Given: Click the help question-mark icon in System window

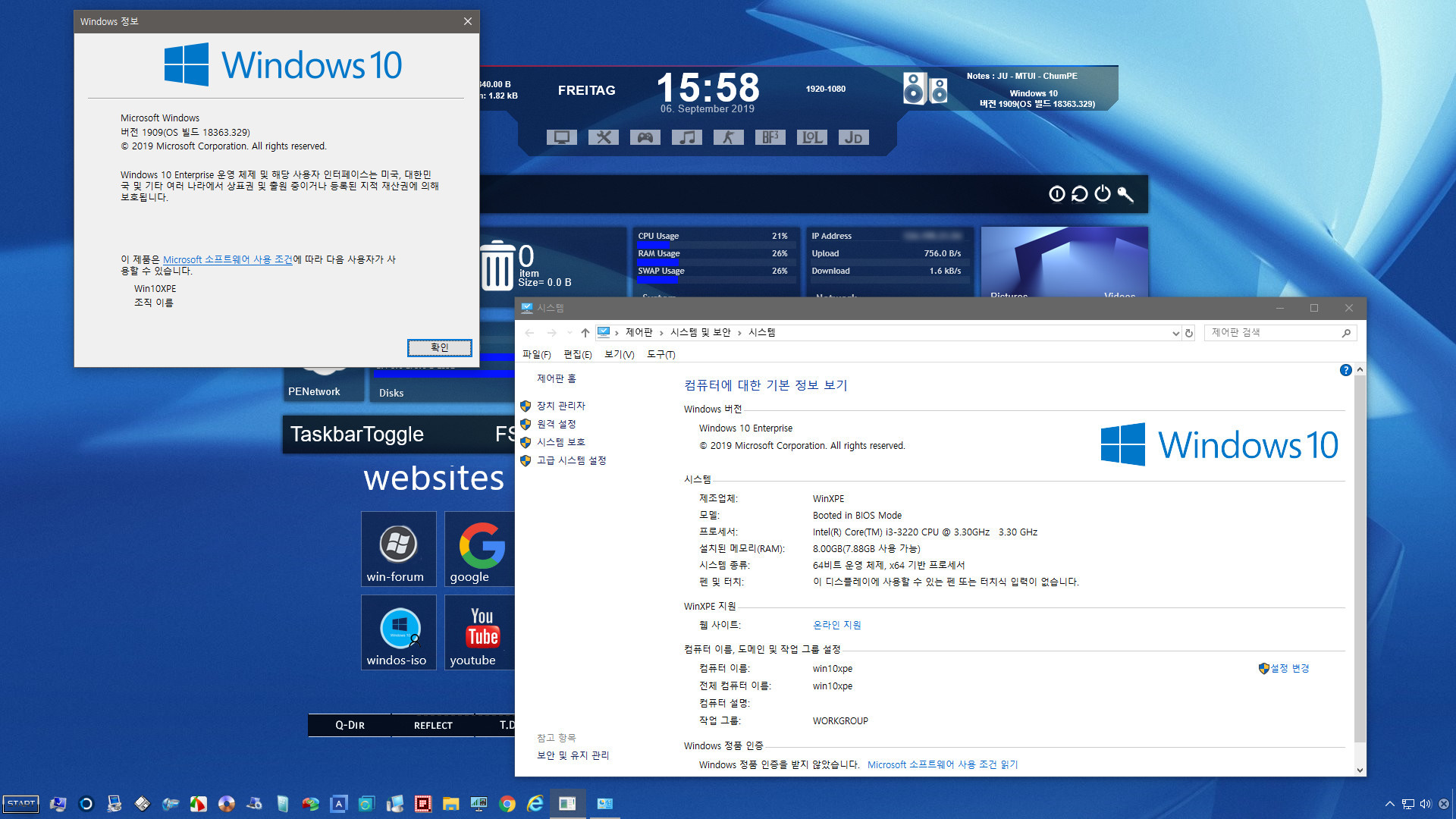Looking at the screenshot, I should click(1345, 370).
